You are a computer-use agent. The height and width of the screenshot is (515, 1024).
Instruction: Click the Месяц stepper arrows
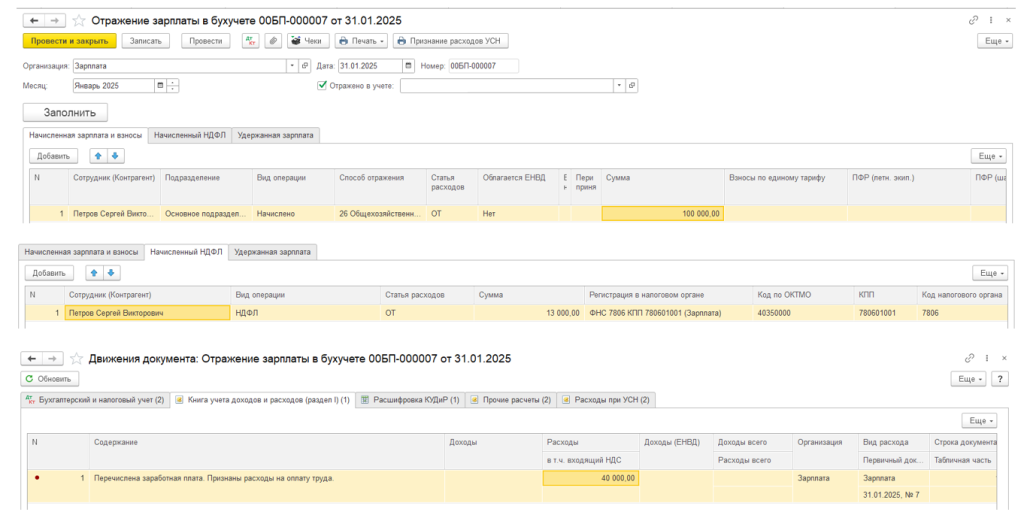(x=173, y=86)
